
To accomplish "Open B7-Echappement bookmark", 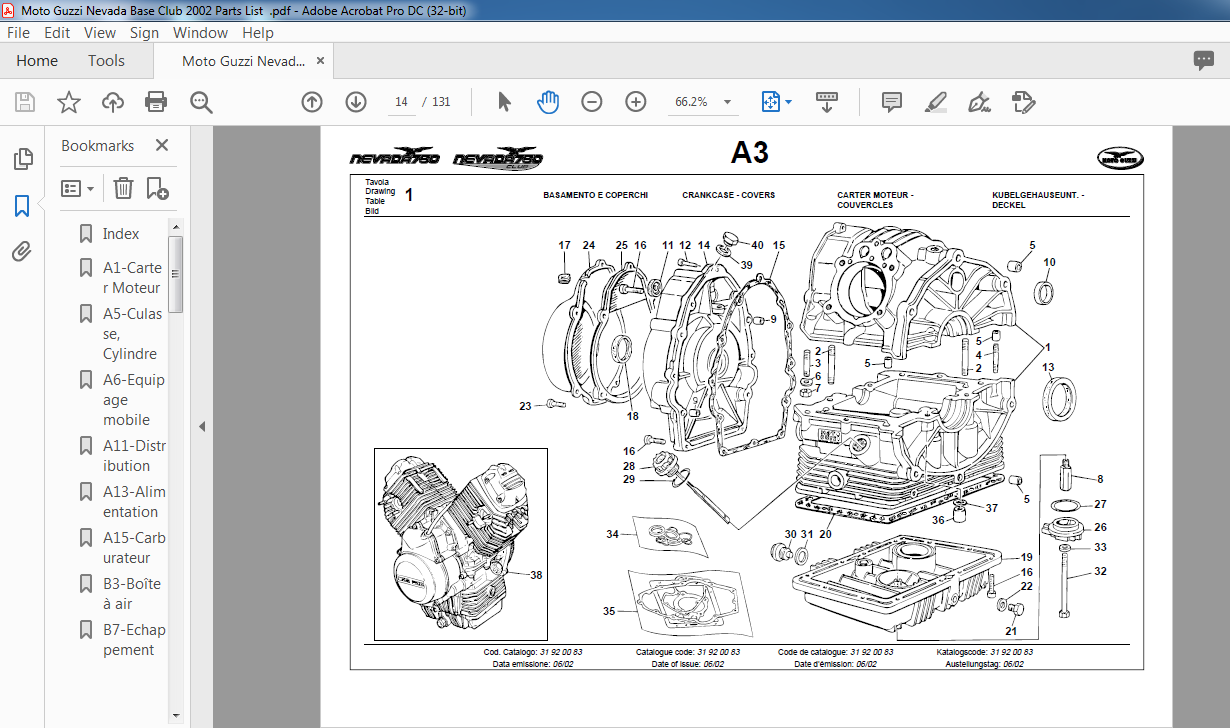I will point(134,639).
